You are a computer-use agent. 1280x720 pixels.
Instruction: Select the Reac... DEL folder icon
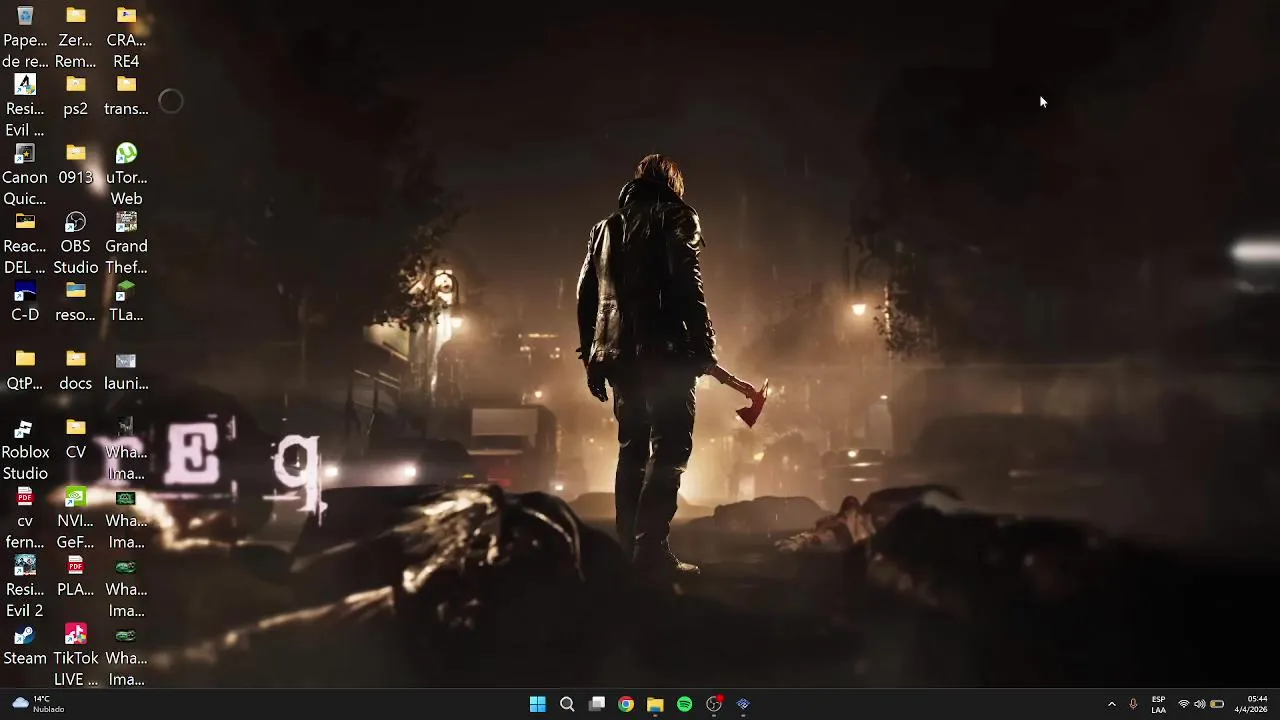25,244
